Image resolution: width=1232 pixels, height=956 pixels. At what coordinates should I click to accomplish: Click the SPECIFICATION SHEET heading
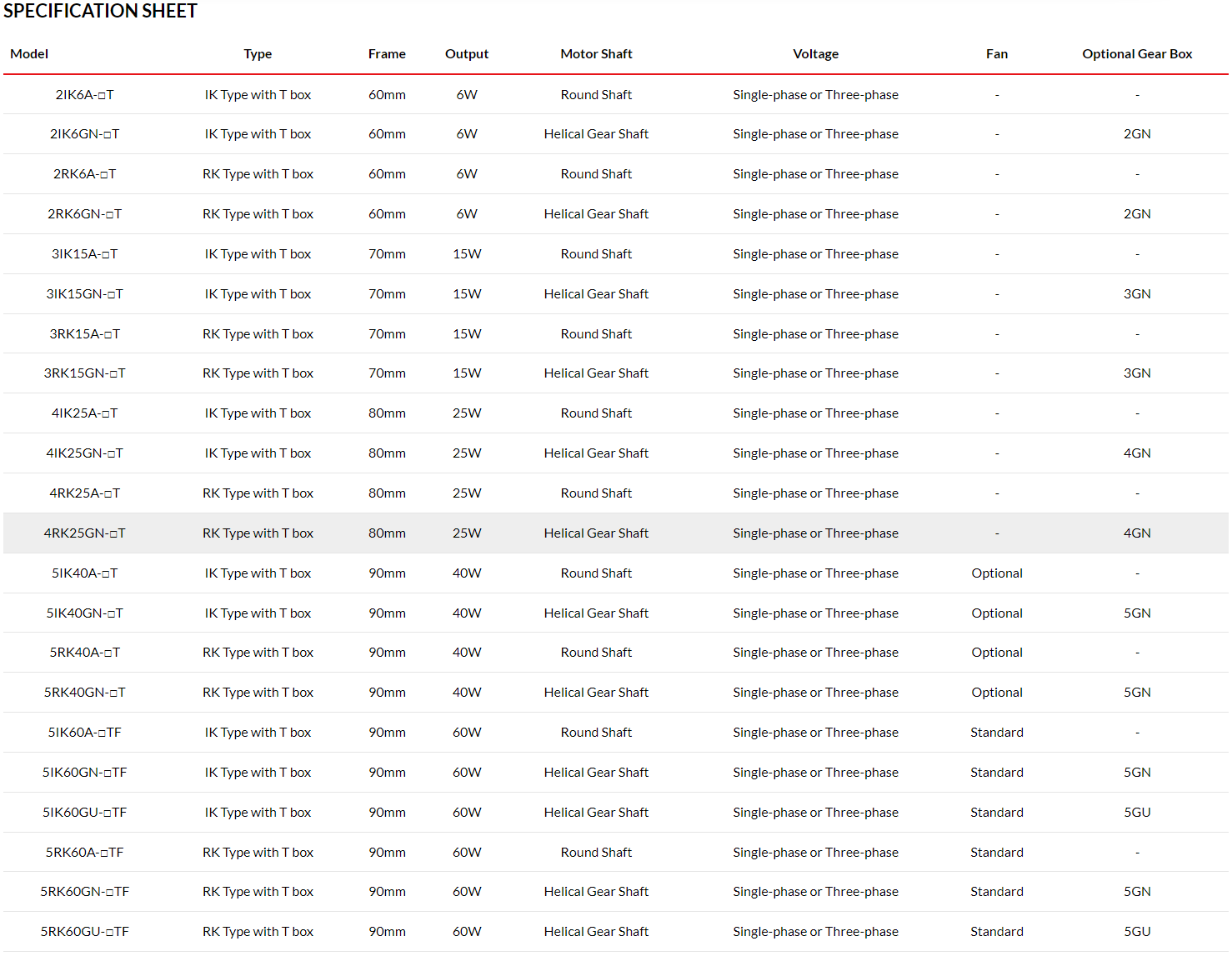tap(100, 11)
